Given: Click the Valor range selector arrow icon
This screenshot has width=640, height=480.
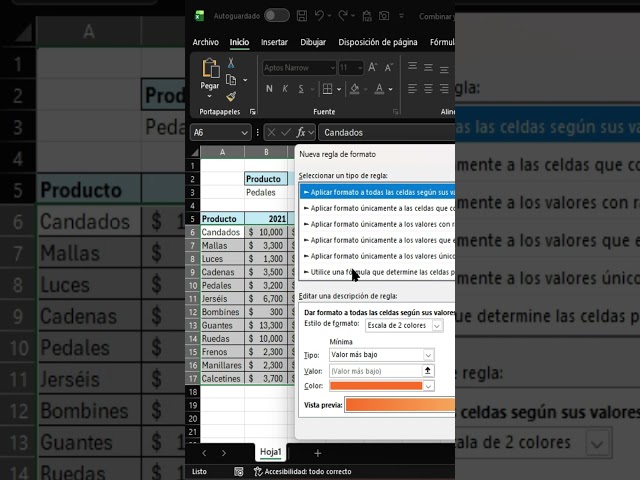Looking at the screenshot, I should [x=427, y=371].
